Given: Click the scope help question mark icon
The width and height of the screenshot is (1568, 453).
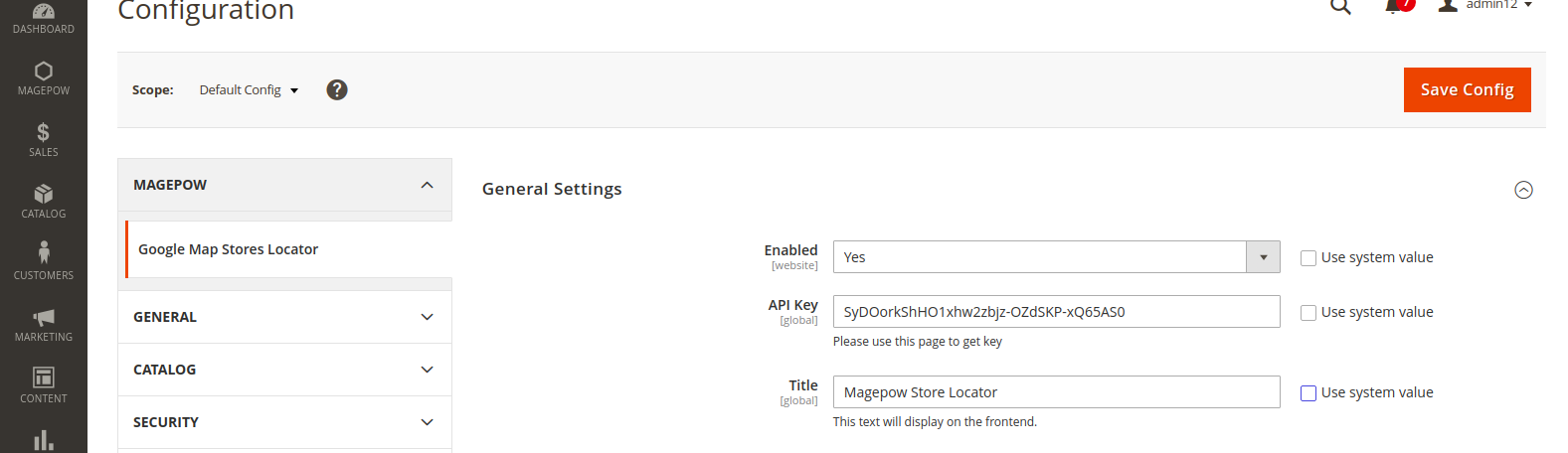Looking at the screenshot, I should [x=337, y=90].
